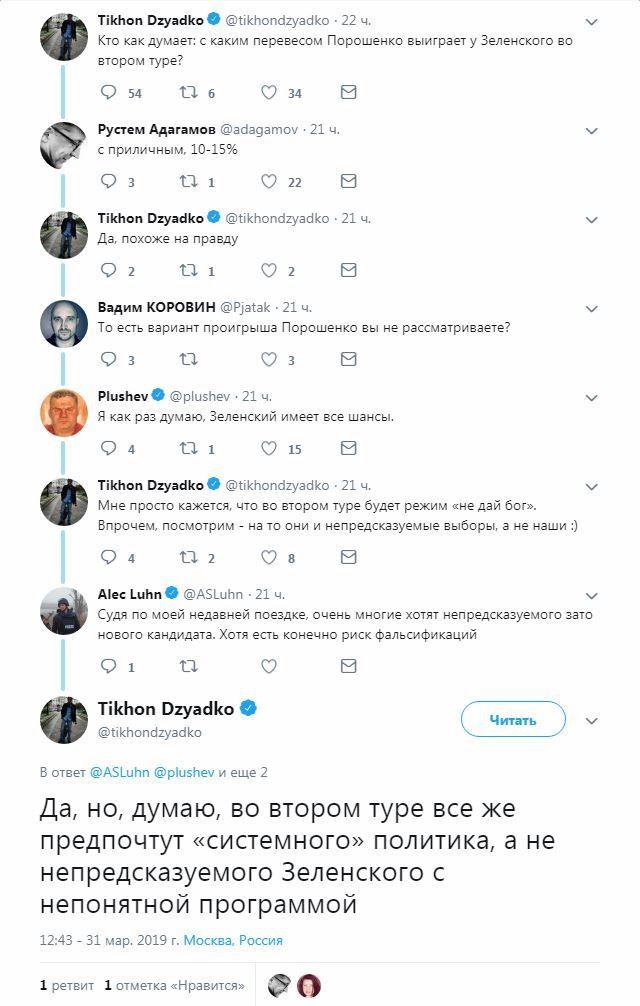
Task: Send Alec Luhn's tweet via direct message
Action: pyautogui.click(x=348, y=666)
